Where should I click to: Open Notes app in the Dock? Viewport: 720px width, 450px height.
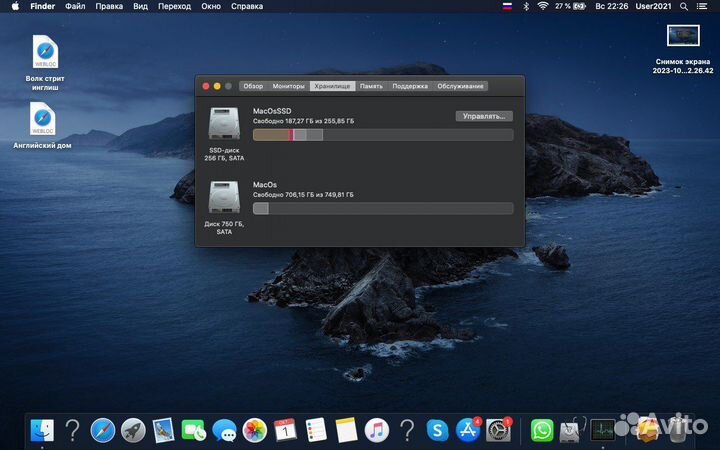pos(346,430)
